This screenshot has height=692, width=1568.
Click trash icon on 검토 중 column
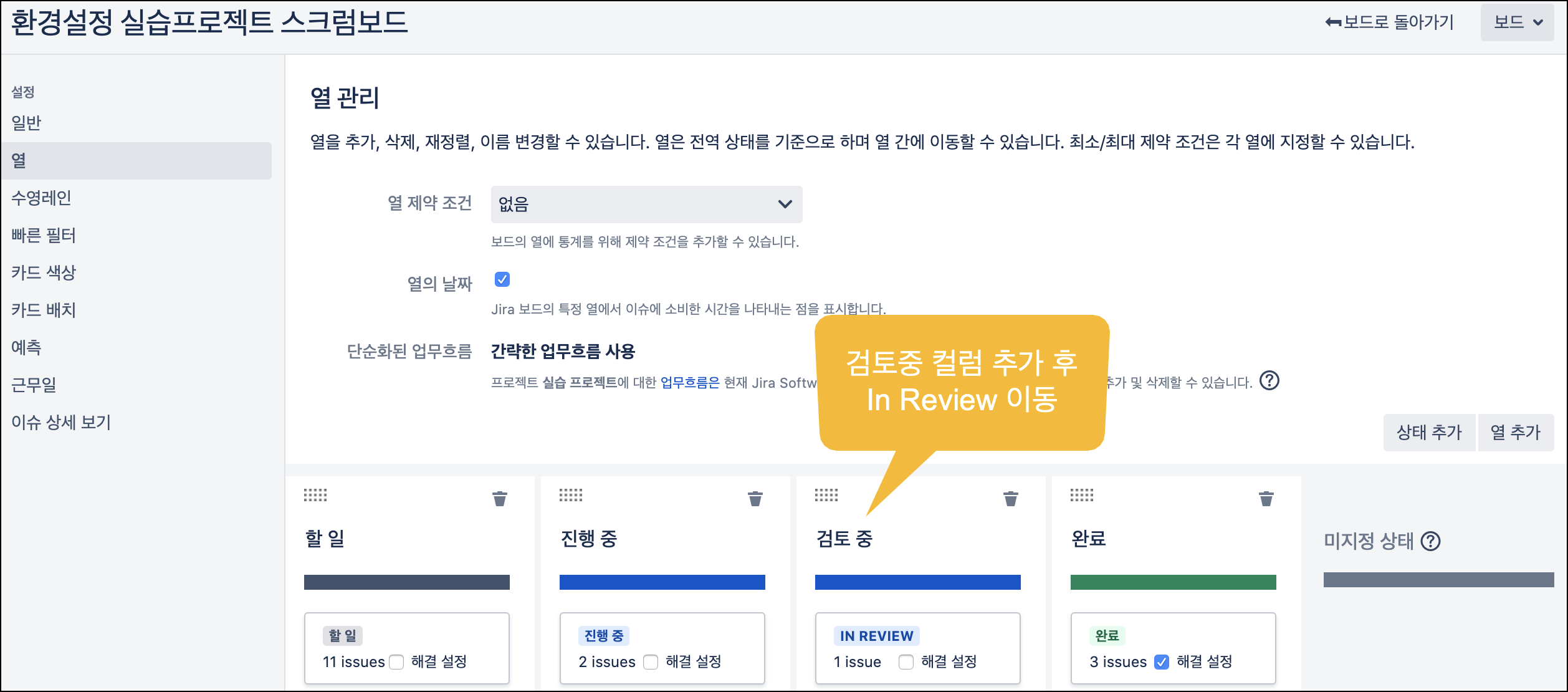click(1011, 499)
